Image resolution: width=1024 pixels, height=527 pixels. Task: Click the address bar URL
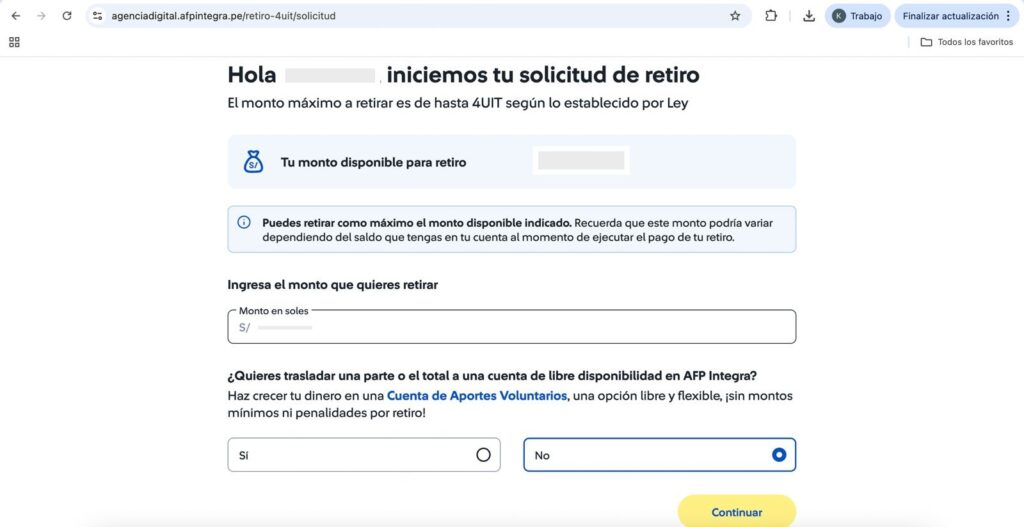(x=223, y=16)
